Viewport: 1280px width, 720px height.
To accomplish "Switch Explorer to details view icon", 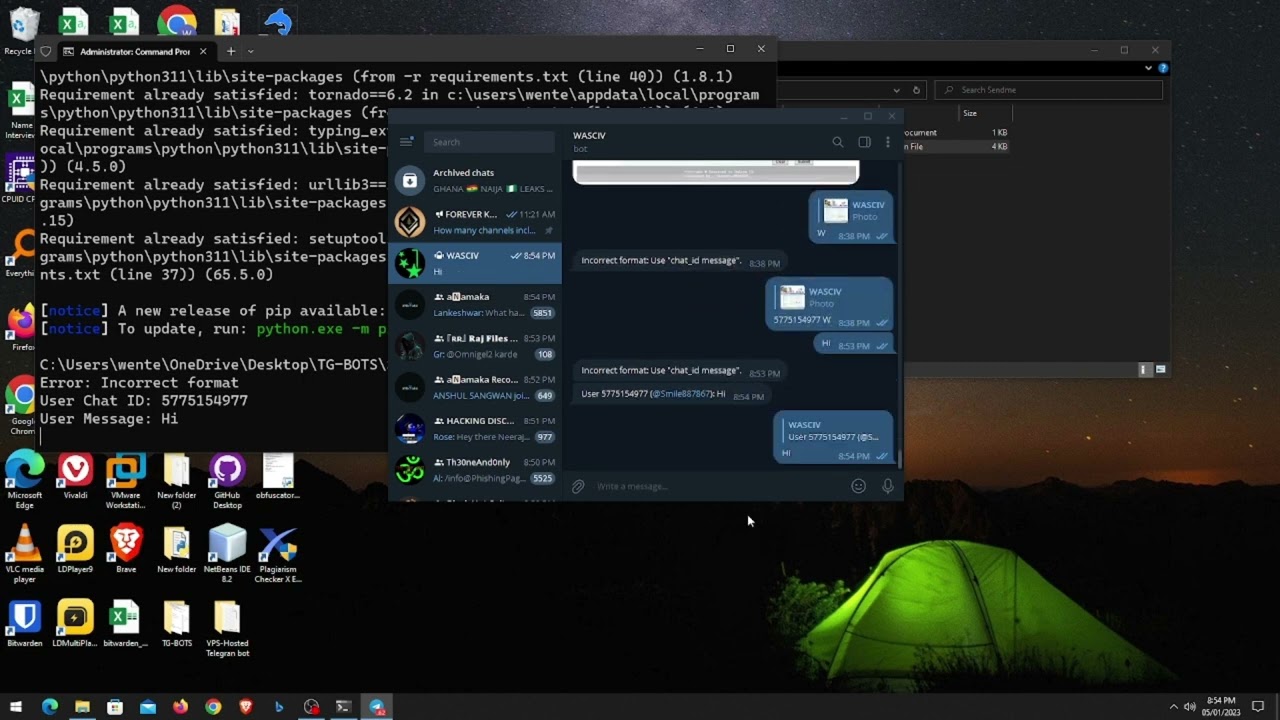I will (1145, 369).
